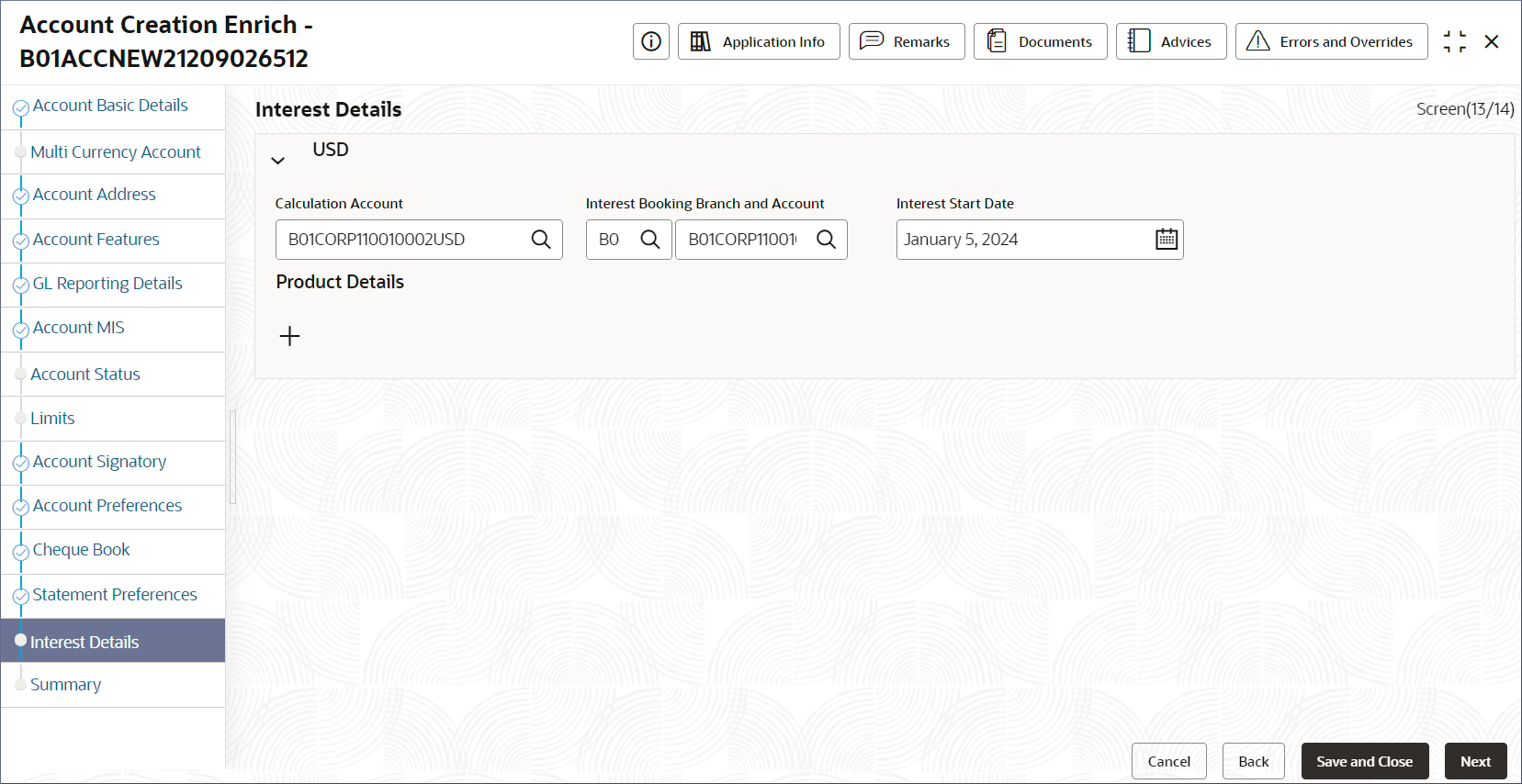Switch to the Account Signatory step
Viewport: 1522px width, 784px height.
(x=99, y=462)
